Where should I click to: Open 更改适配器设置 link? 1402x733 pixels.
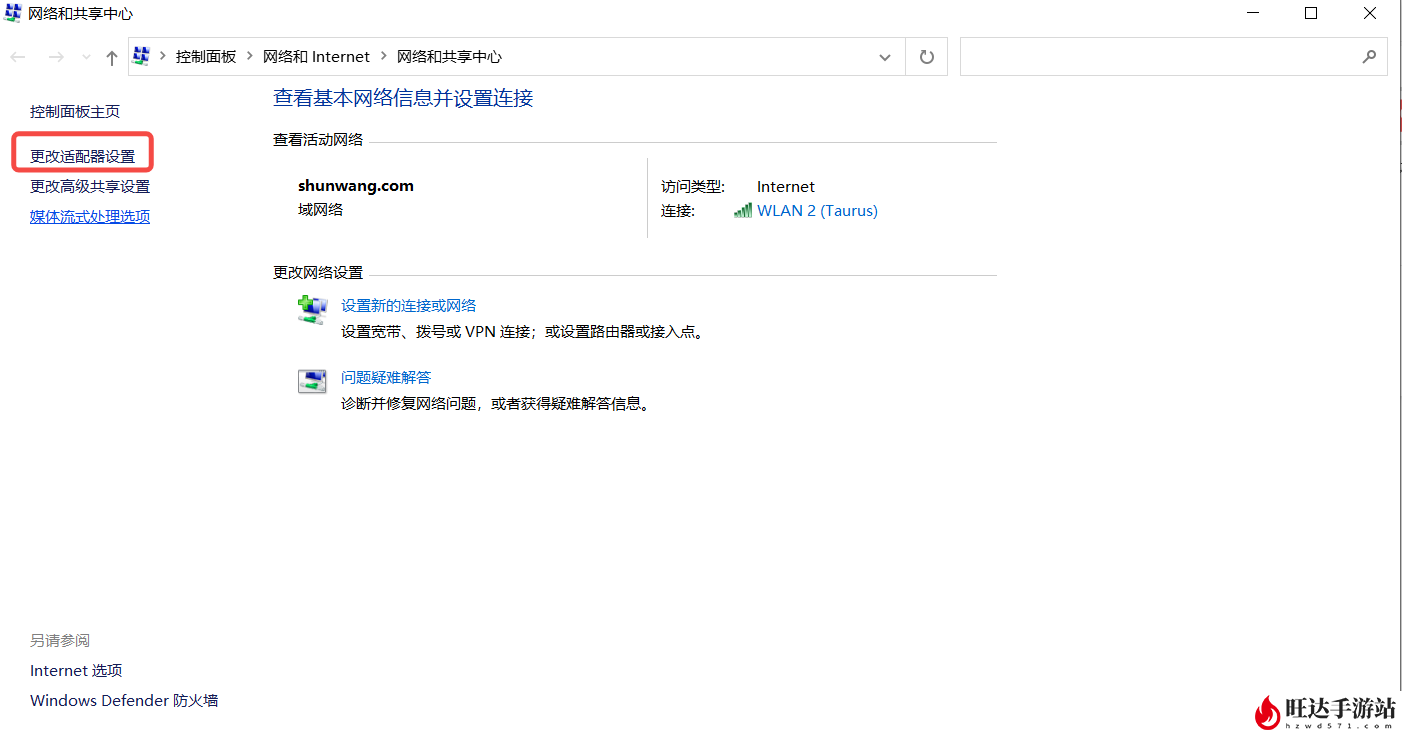point(82,157)
